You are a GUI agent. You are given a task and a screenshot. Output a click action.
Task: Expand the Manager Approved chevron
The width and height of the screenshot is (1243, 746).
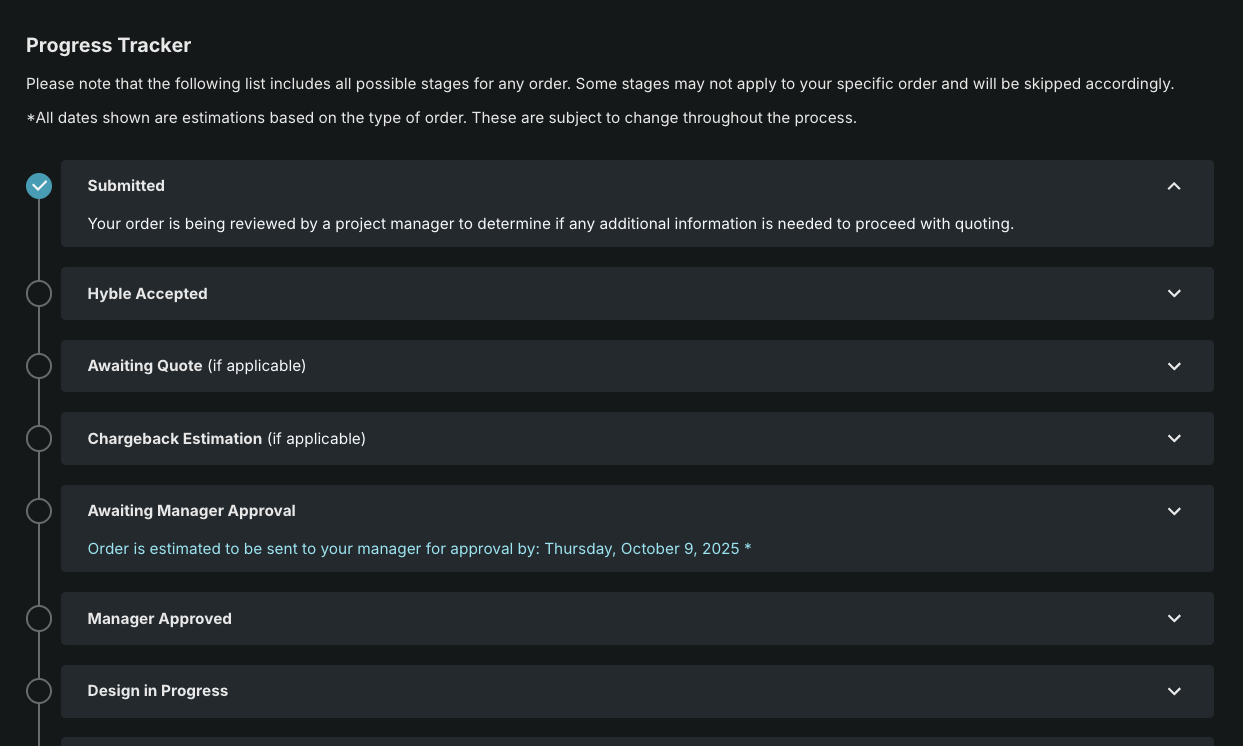[1174, 618]
